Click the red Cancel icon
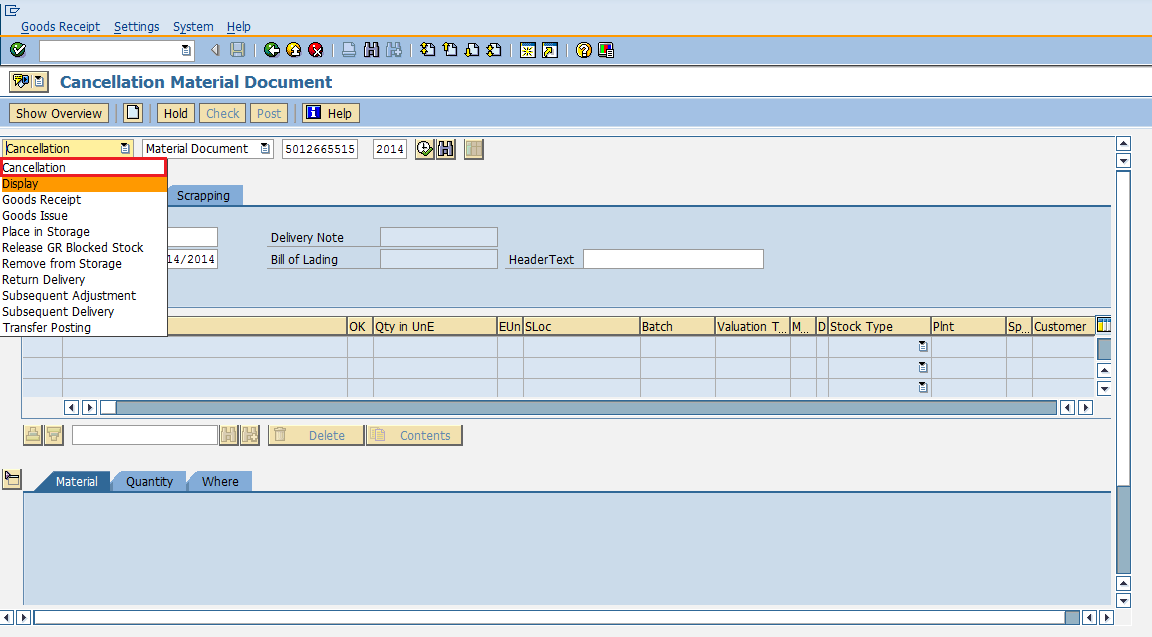This screenshot has width=1152, height=637. (316, 50)
